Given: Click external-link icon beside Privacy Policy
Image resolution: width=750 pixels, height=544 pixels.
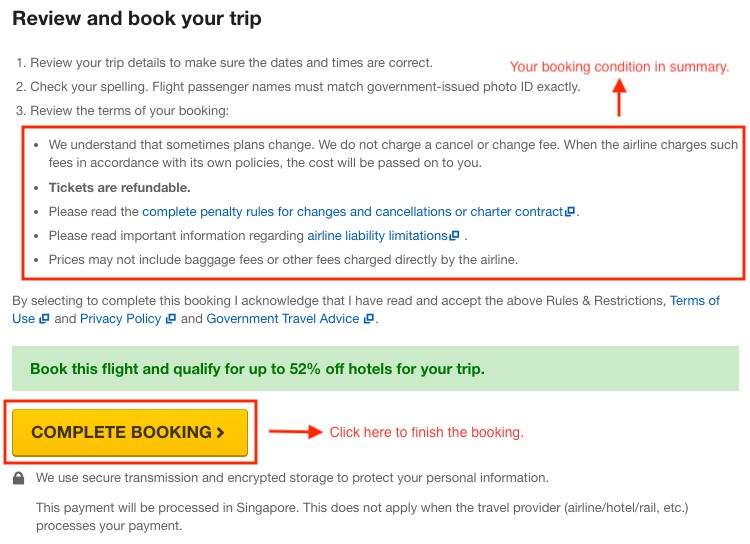Looking at the screenshot, I should tap(171, 319).
